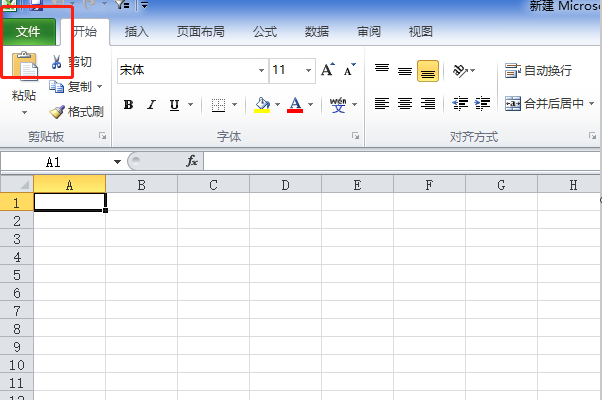Viewport: 602px width, 400px height.
Task: Open the underline style dropdown arrow
Action: point(190,104)
